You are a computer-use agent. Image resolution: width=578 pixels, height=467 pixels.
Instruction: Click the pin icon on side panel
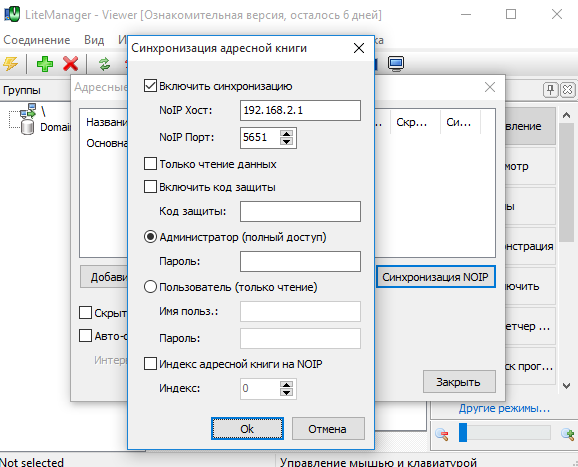click(550, 90)
